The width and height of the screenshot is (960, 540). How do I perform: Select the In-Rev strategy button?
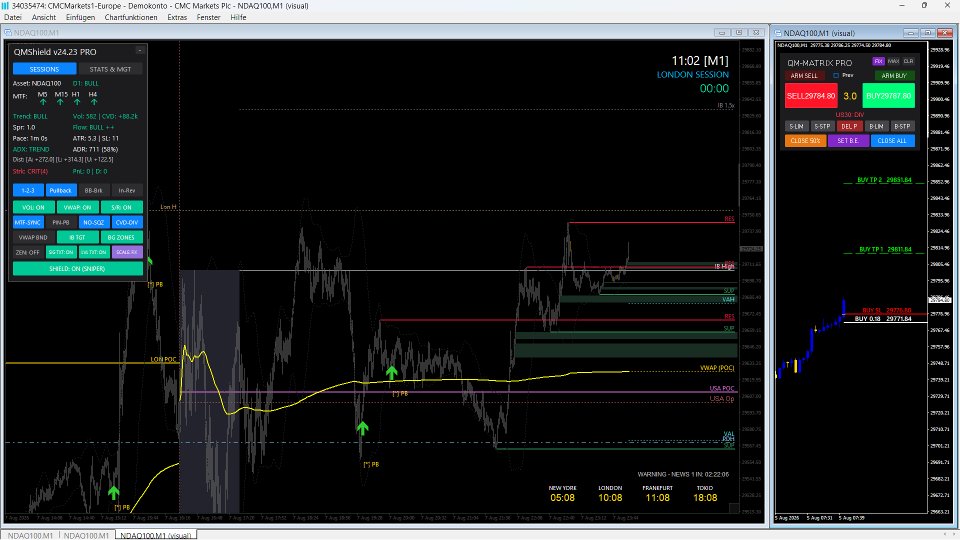[127, 190]
